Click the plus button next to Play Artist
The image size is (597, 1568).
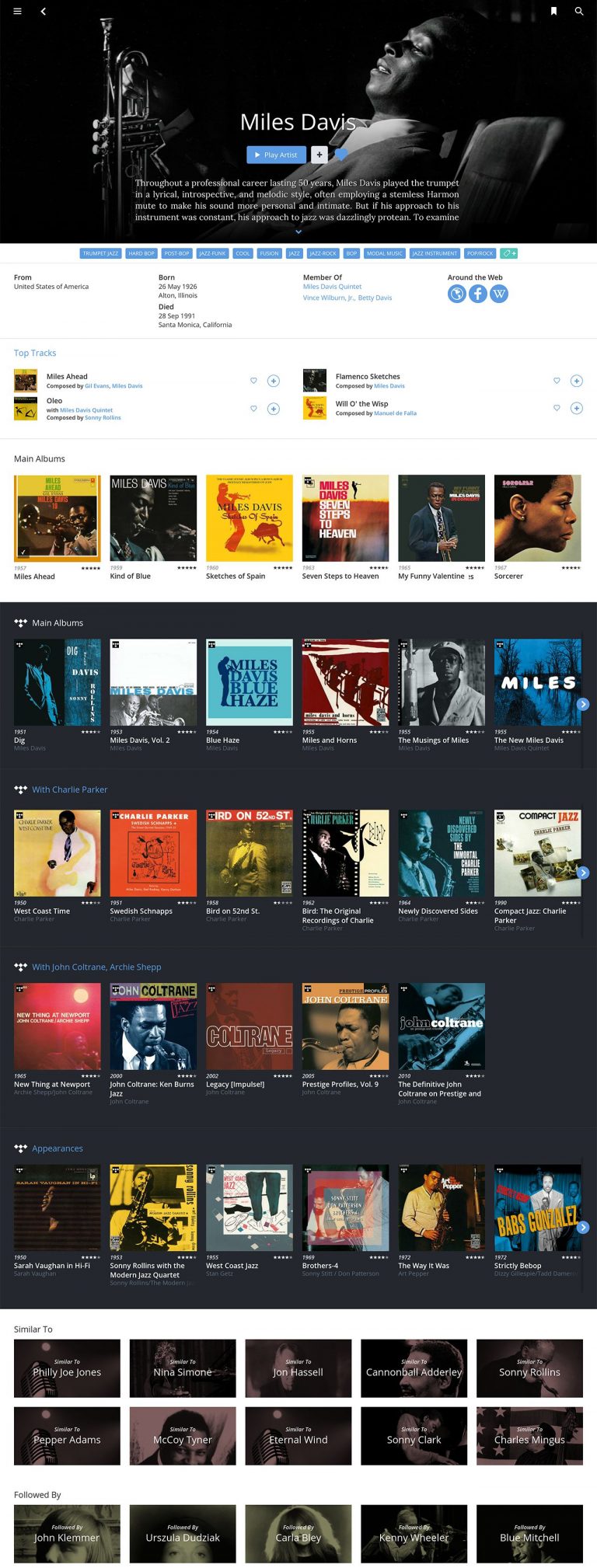(319, 155)
